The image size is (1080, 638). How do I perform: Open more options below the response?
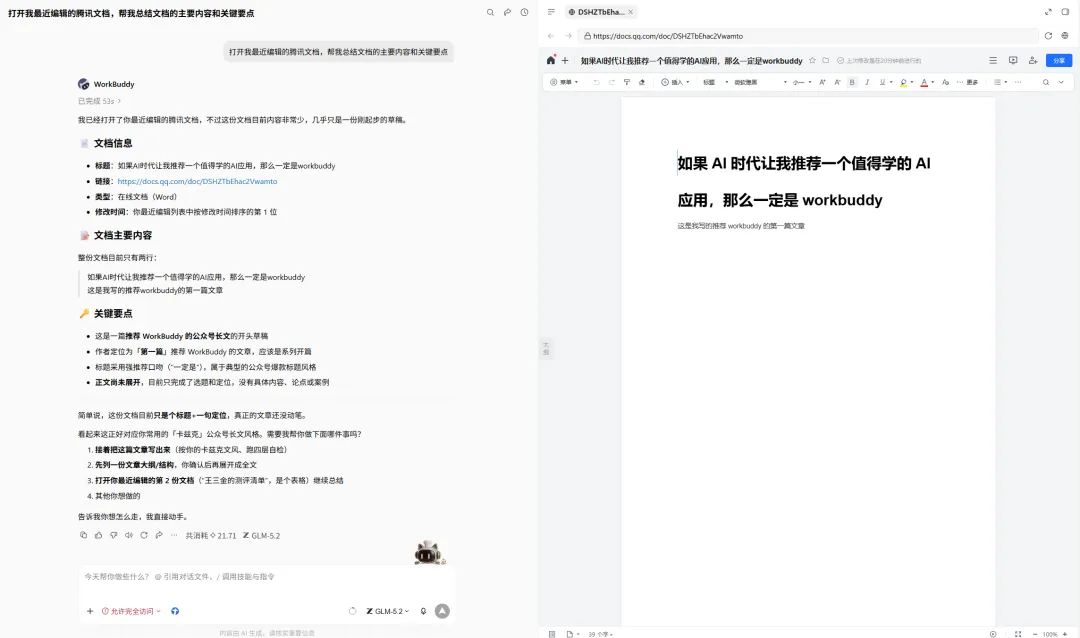174,535
